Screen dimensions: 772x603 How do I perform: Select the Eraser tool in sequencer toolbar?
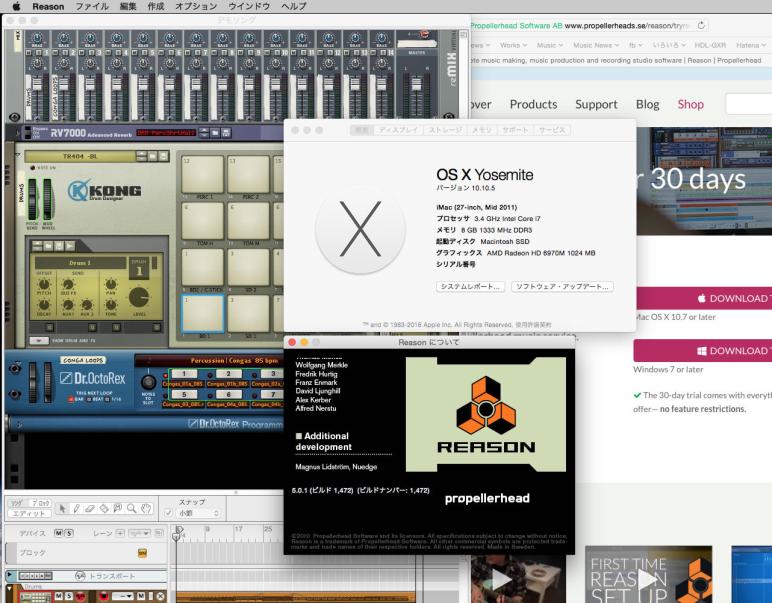(x=90, y=508)
